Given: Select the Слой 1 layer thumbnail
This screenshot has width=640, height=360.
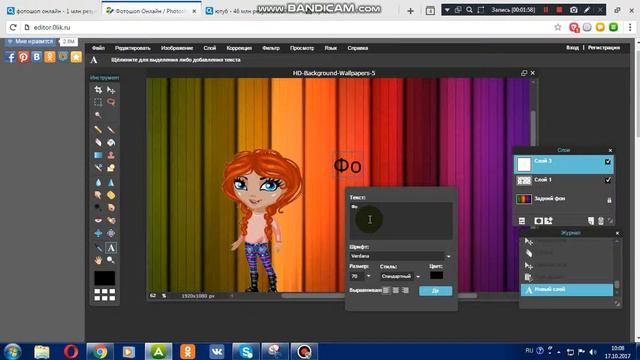Looking at the screenshot, I should (524, 180).
